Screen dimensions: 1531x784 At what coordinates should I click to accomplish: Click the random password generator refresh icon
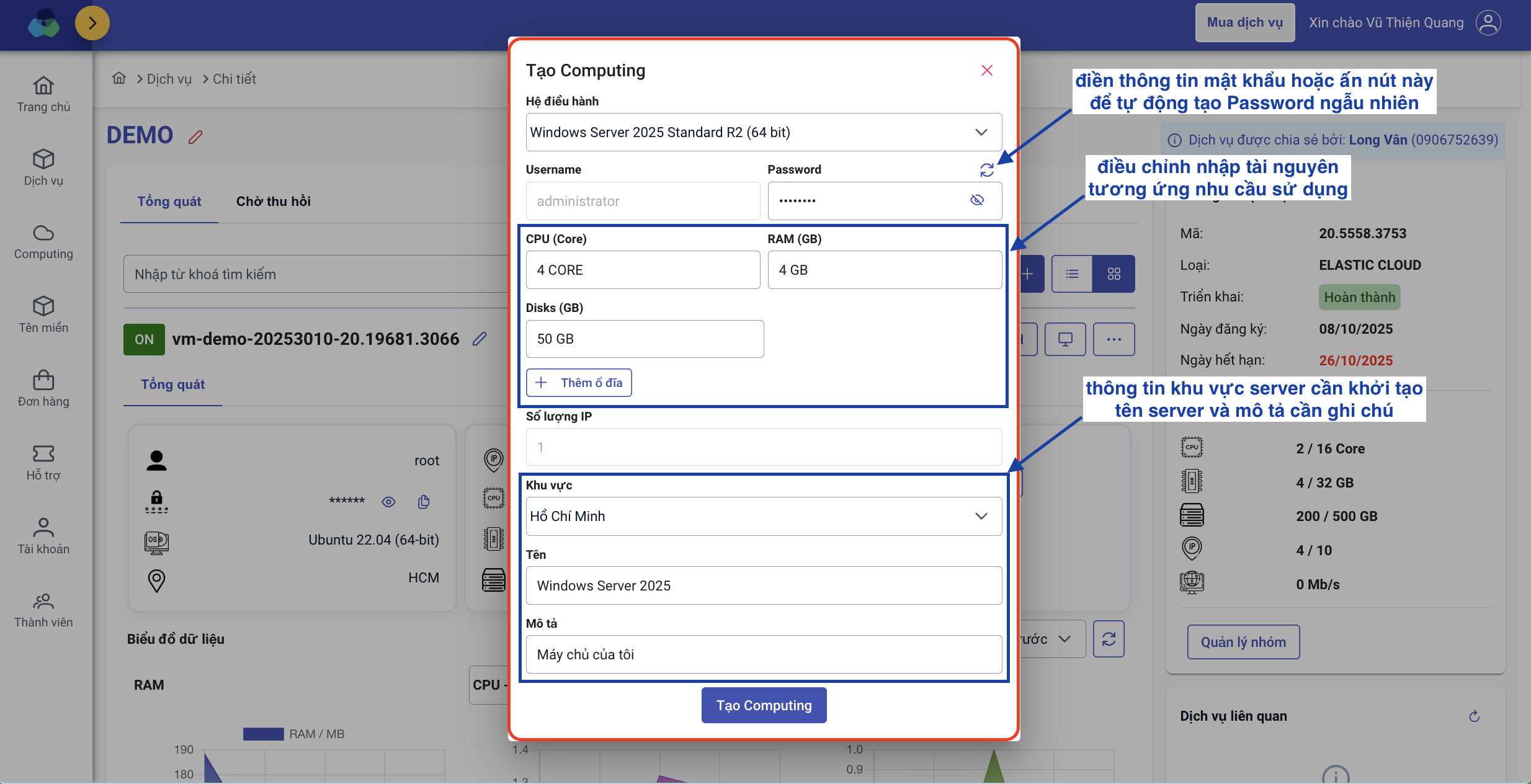tap(986, 170)
